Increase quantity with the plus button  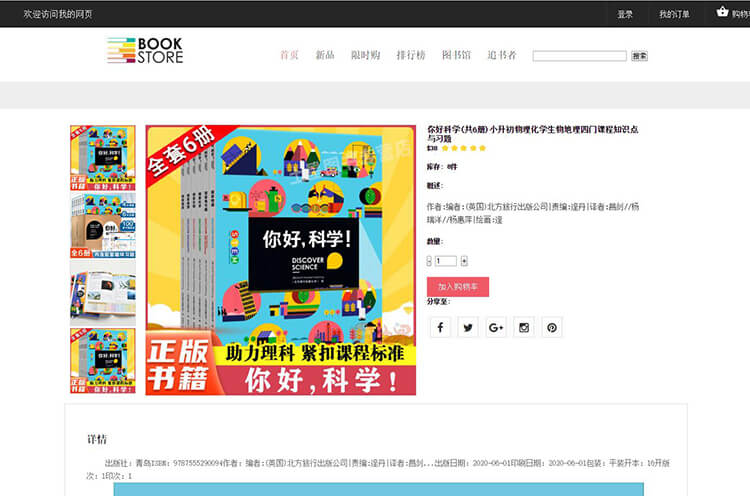coord(464,261)
